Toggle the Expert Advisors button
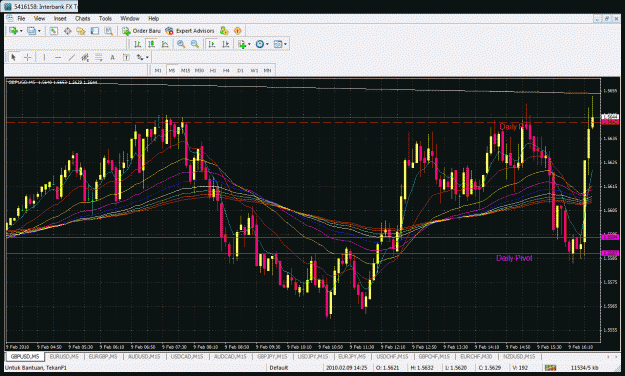 coord(190,31)
